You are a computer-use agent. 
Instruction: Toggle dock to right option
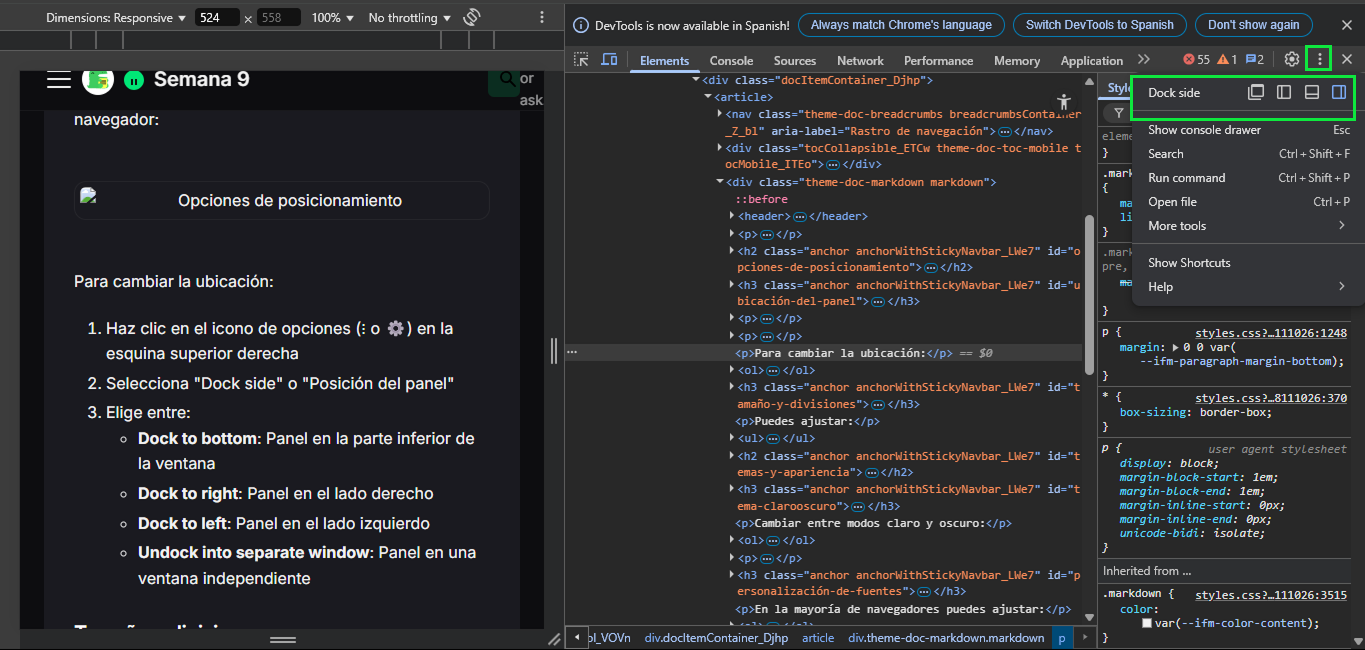1339,93
